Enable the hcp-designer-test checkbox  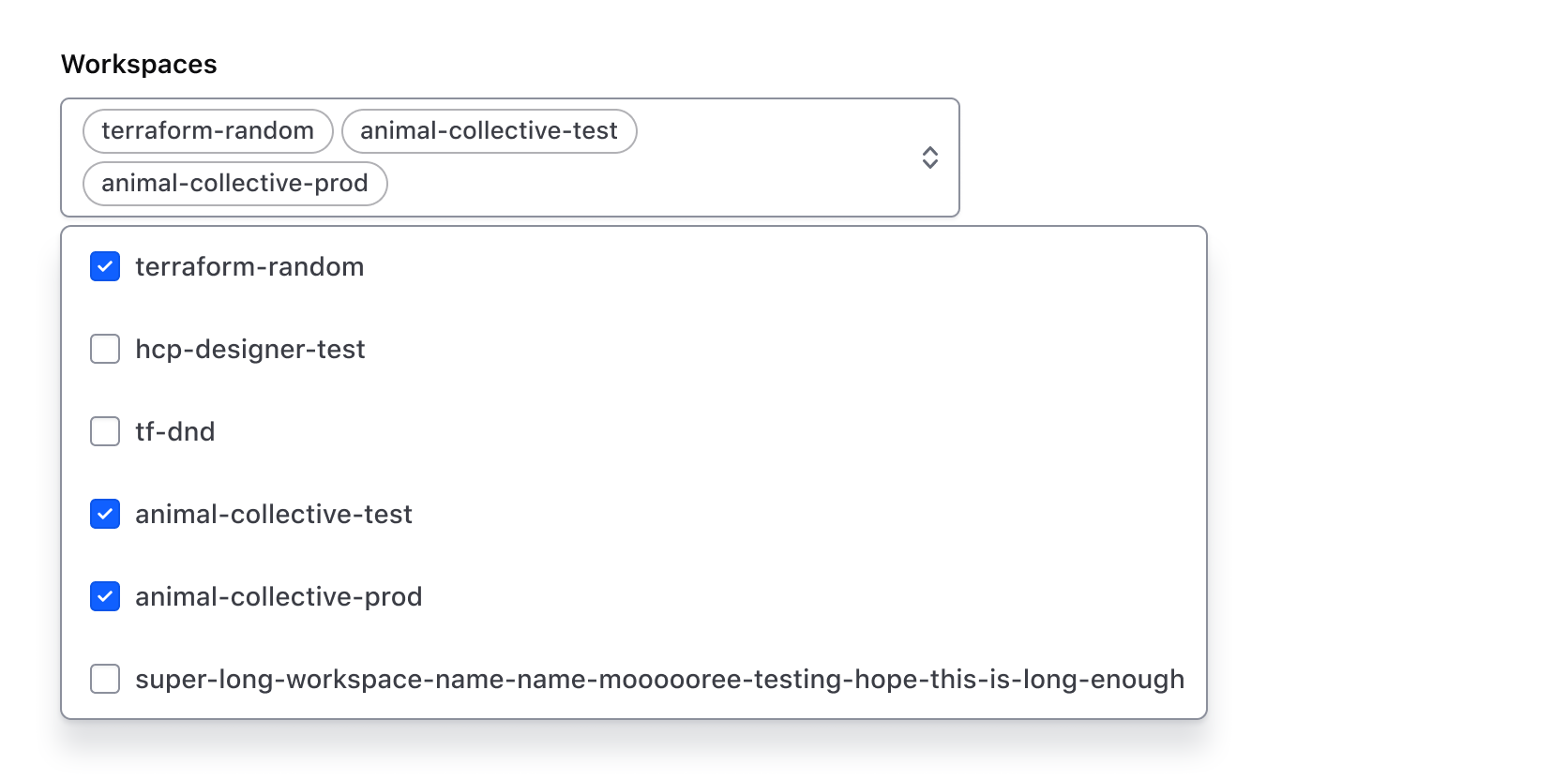104,349
